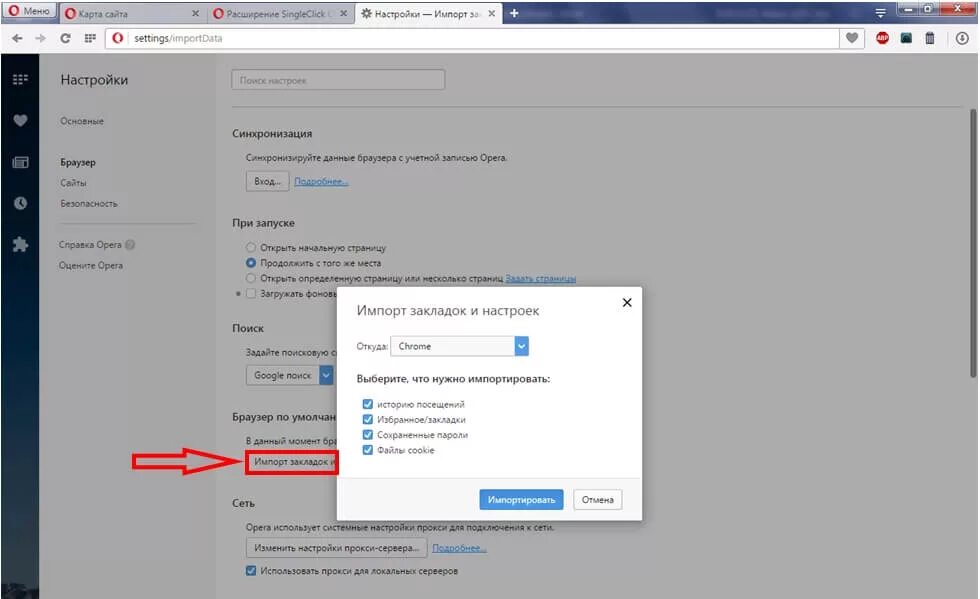Go back with the back arrow

tap(17, 38)
